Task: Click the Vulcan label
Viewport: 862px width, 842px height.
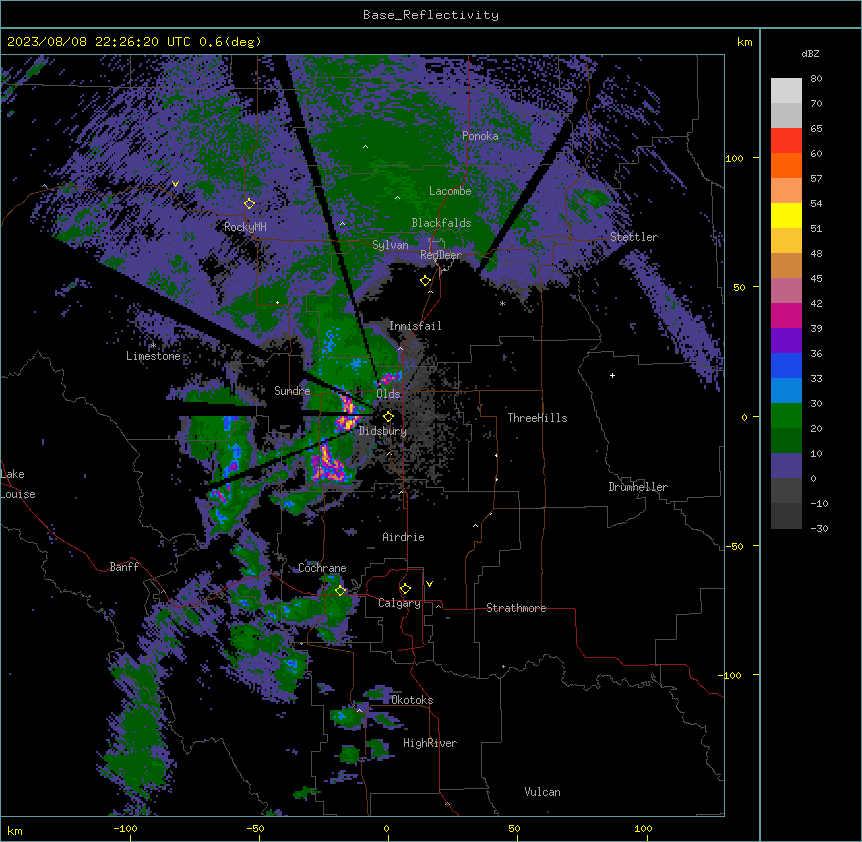Action: click(x=542, y=792)
